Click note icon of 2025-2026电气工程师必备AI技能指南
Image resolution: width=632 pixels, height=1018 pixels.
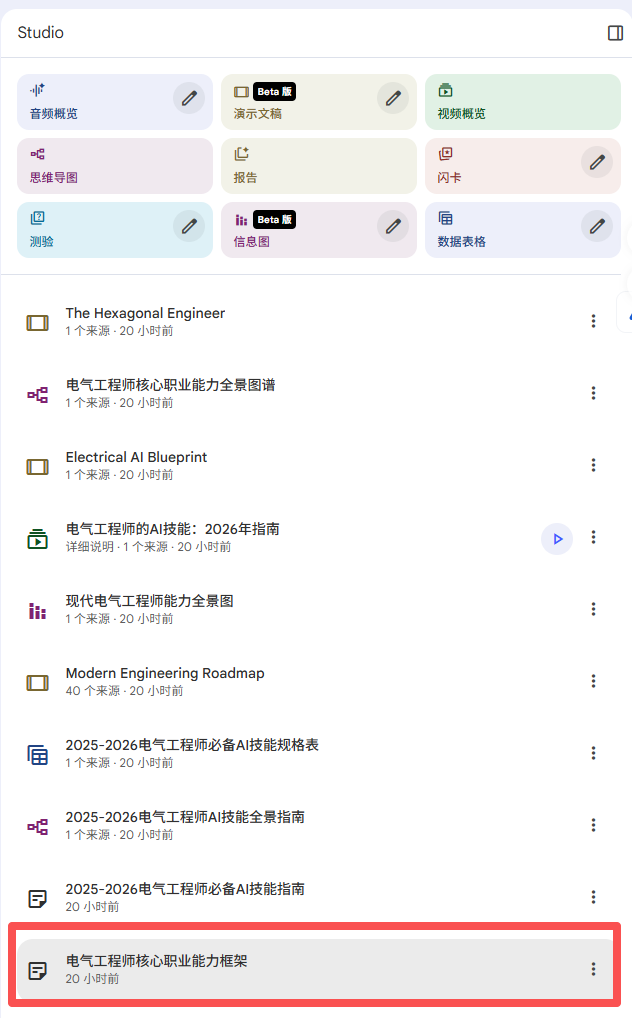(x=38, y=899)
